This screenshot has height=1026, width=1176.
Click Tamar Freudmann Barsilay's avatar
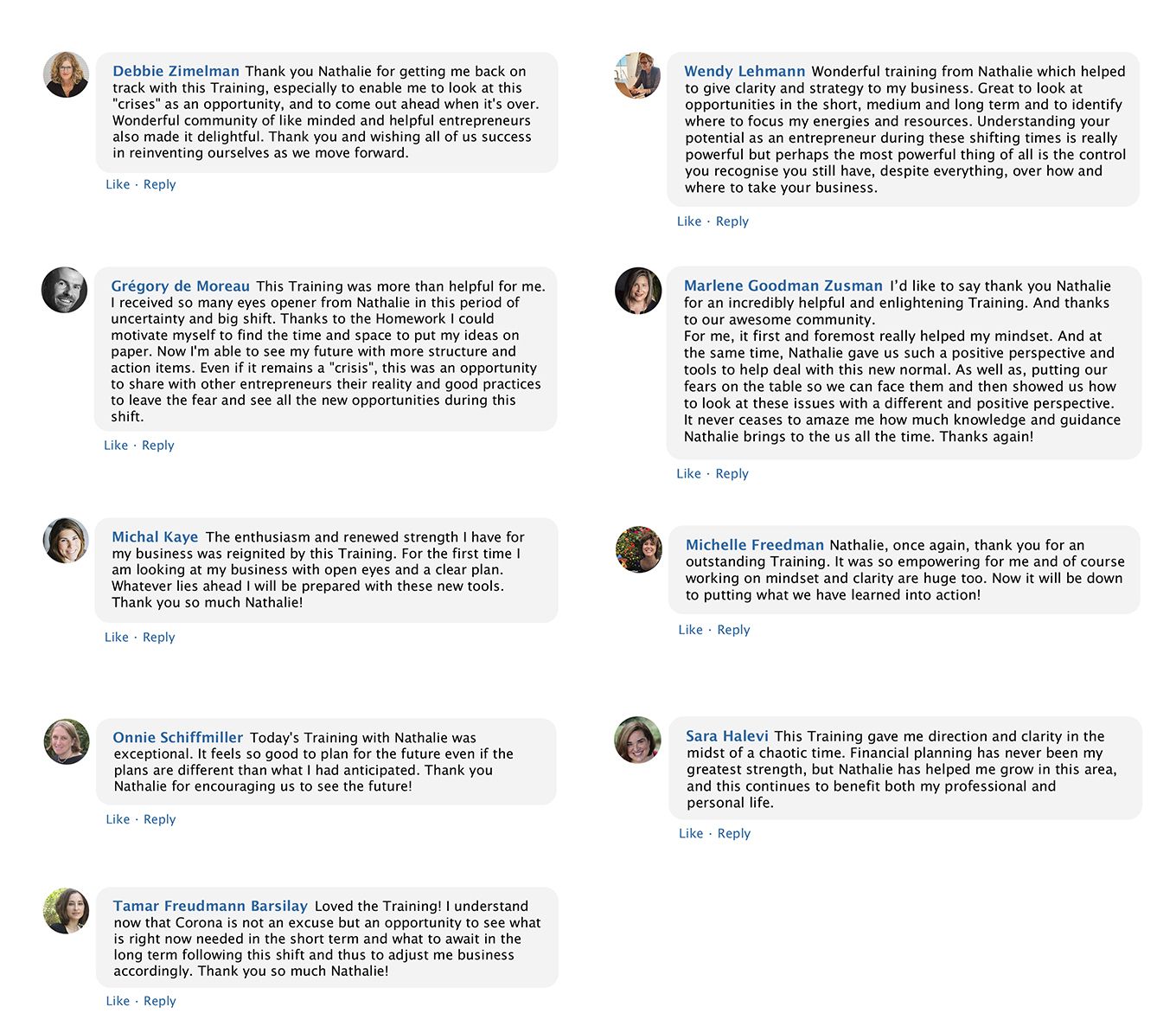[x=67, y=911]
